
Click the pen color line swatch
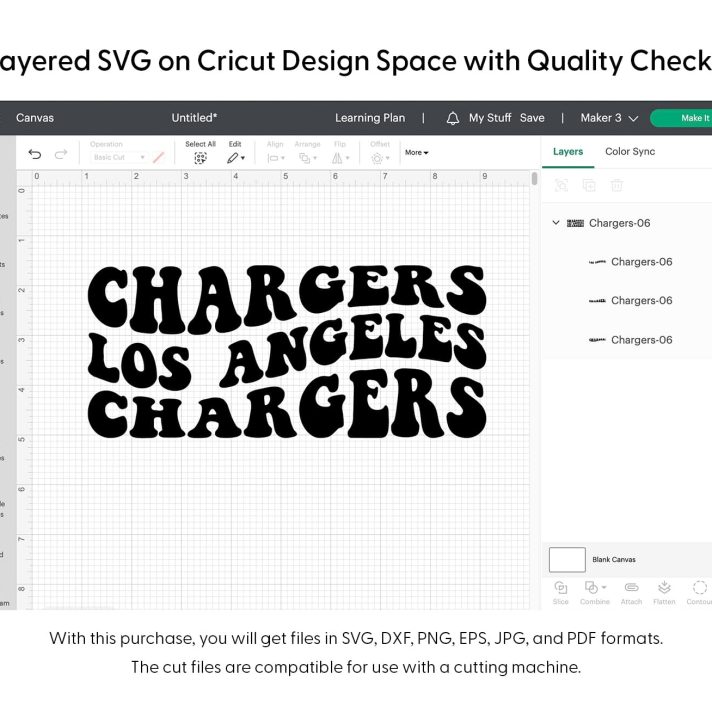(158, 158)
